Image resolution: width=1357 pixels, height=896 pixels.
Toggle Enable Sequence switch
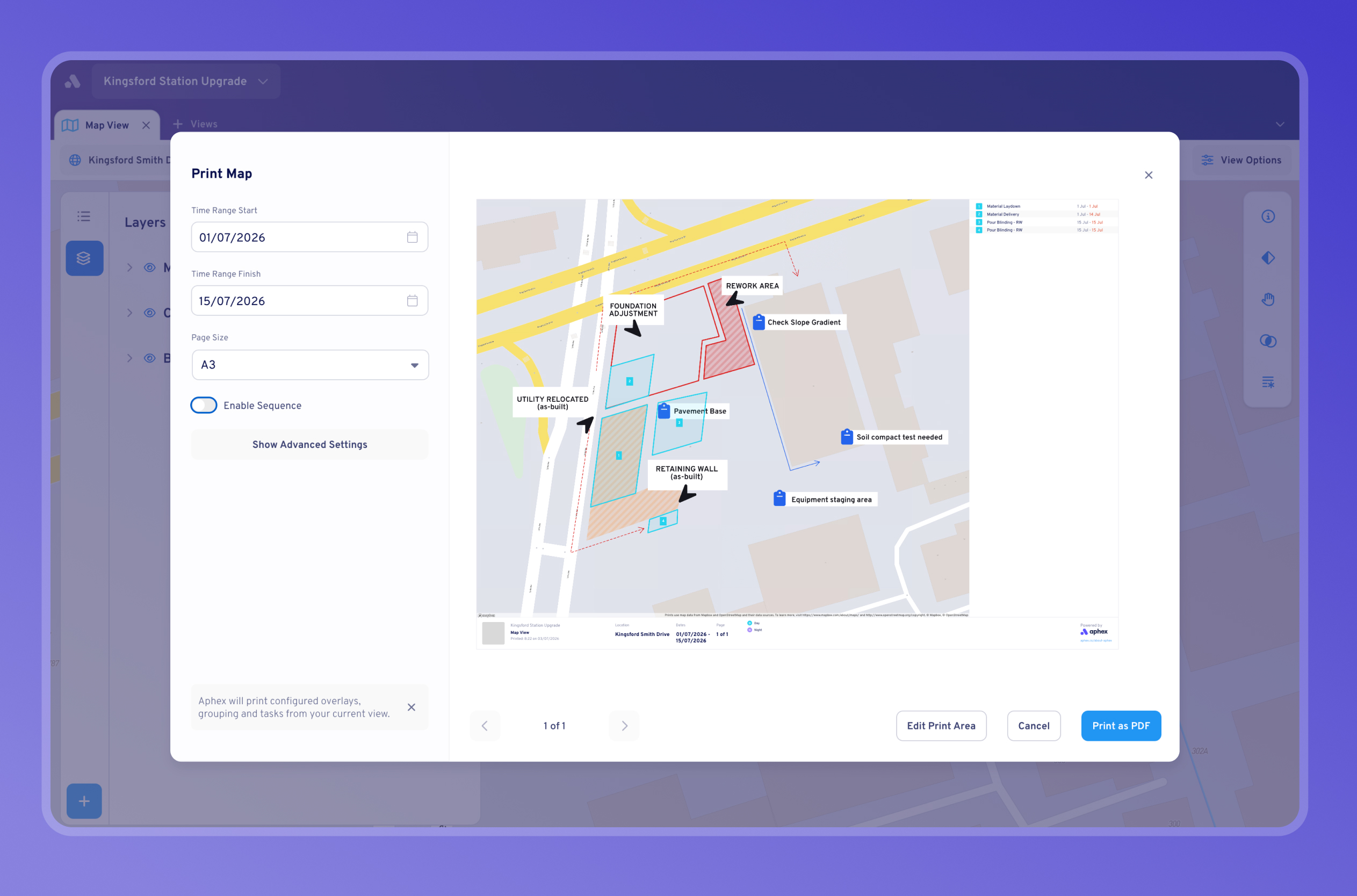pos(204,405)
